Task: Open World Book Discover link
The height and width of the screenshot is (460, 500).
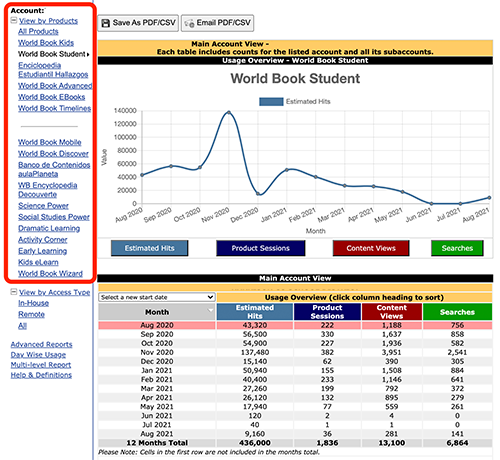Action: 53,154
